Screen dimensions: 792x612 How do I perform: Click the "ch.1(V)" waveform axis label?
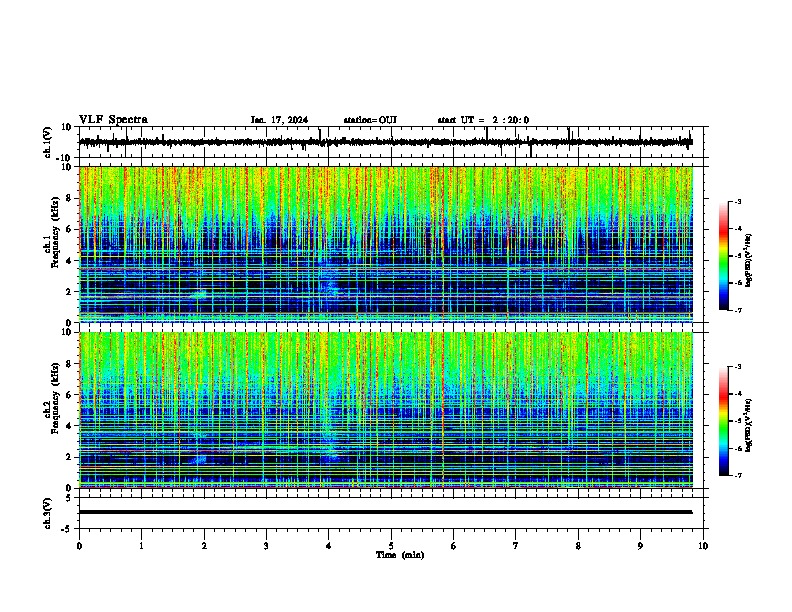[x=48, y=142]
